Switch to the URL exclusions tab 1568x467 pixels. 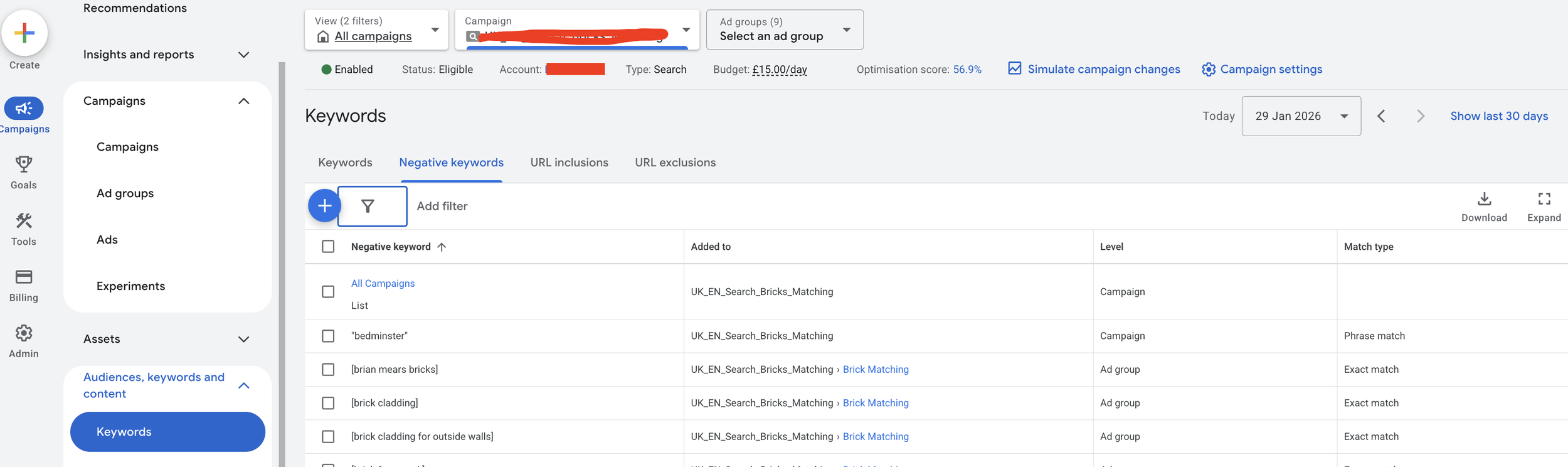pyautogui.click(x=675, y=163)
